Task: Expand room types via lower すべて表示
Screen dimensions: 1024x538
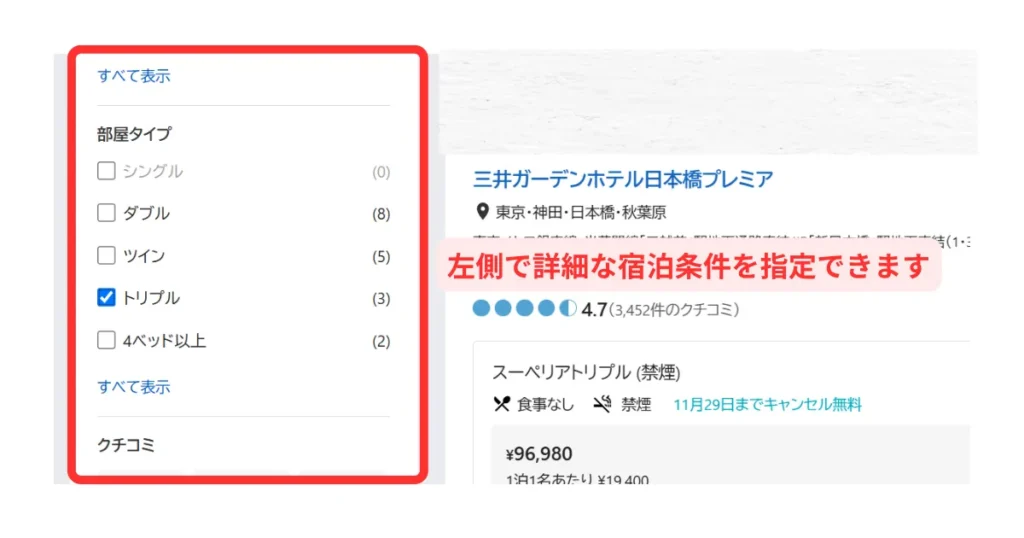Action: (x=134, y=387)
